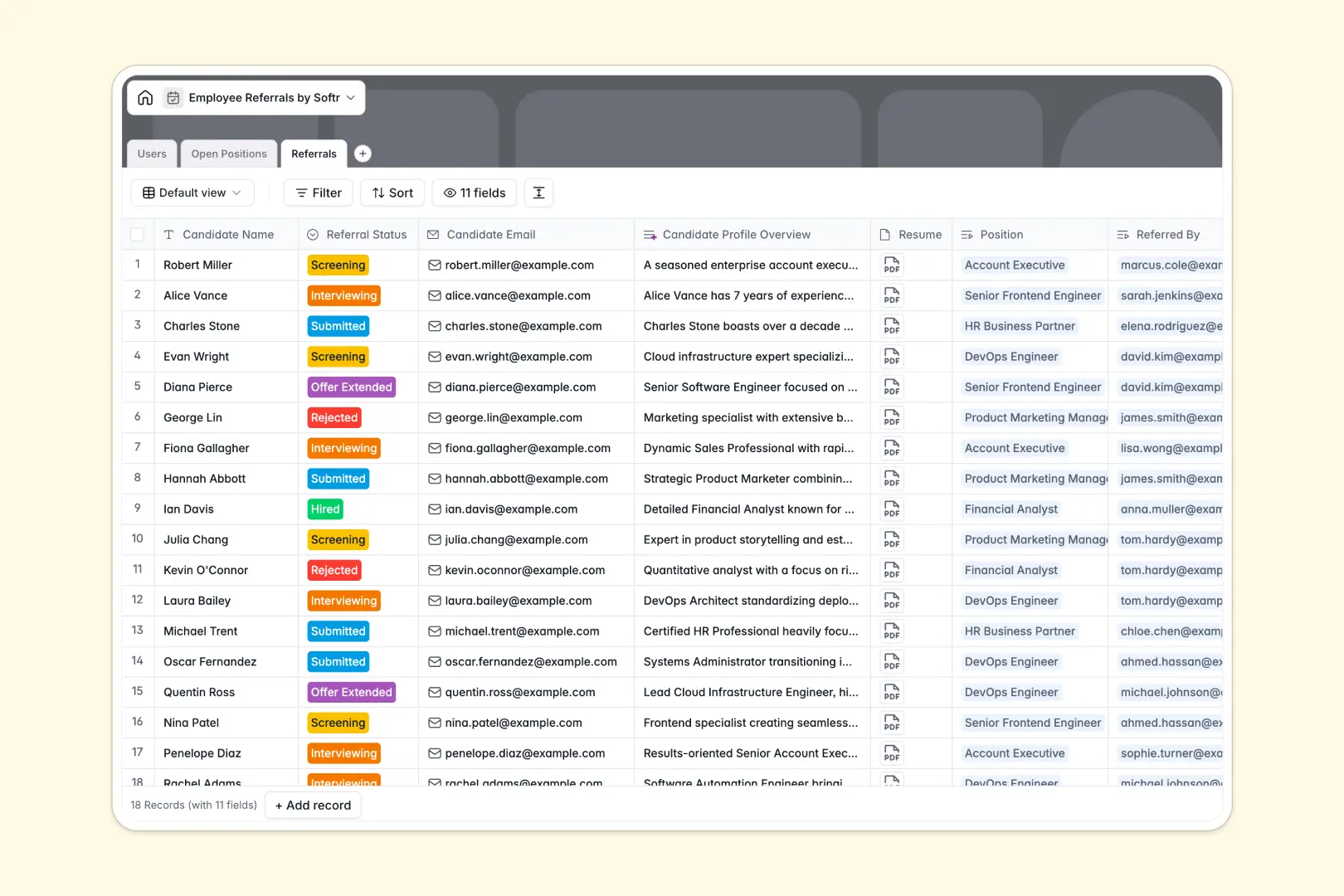
Task: Click the status icon in Referral Status header
Action: point(312,234)
